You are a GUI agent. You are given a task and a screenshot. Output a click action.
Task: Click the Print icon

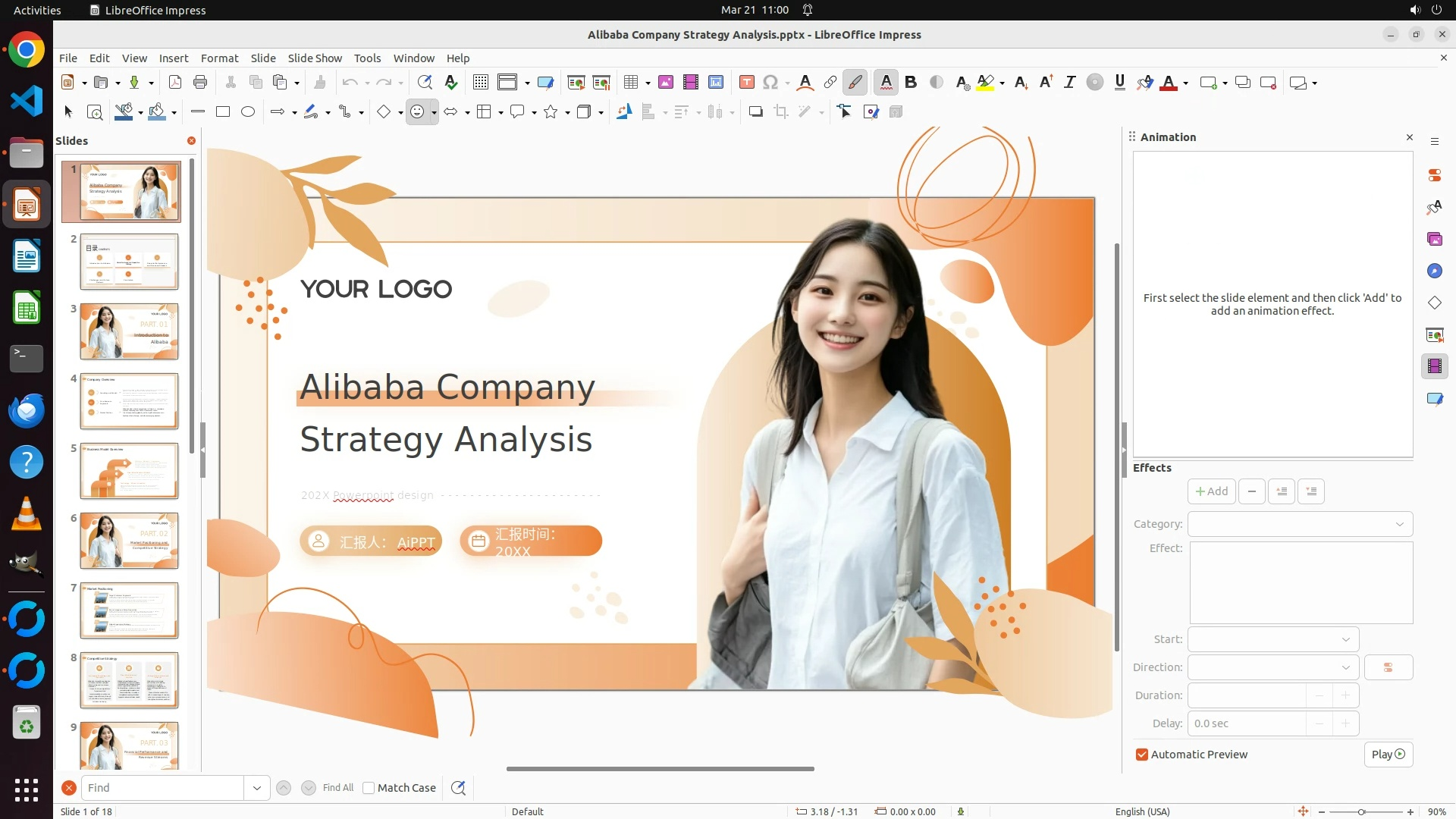point(200,83)
